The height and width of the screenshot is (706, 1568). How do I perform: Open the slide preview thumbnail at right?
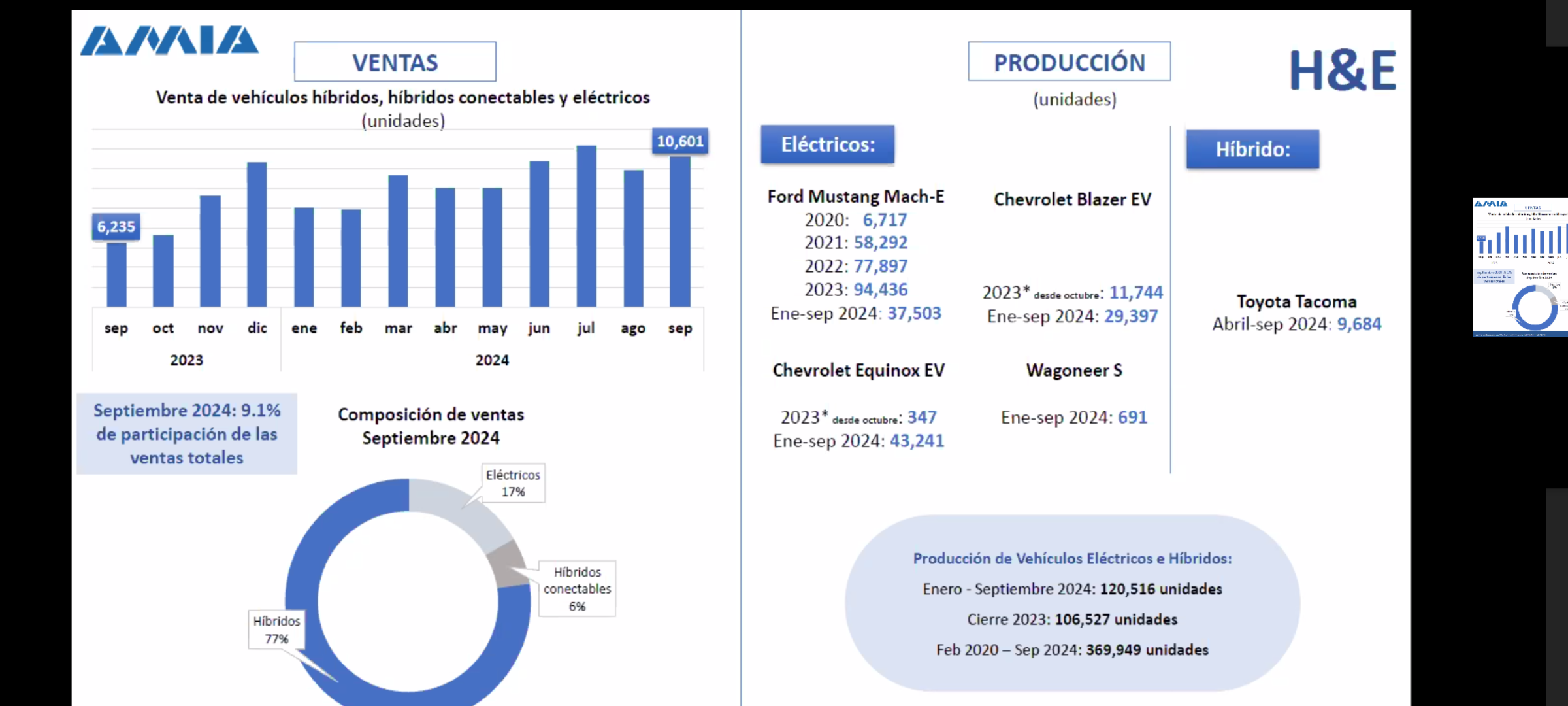click(1520, 267)
